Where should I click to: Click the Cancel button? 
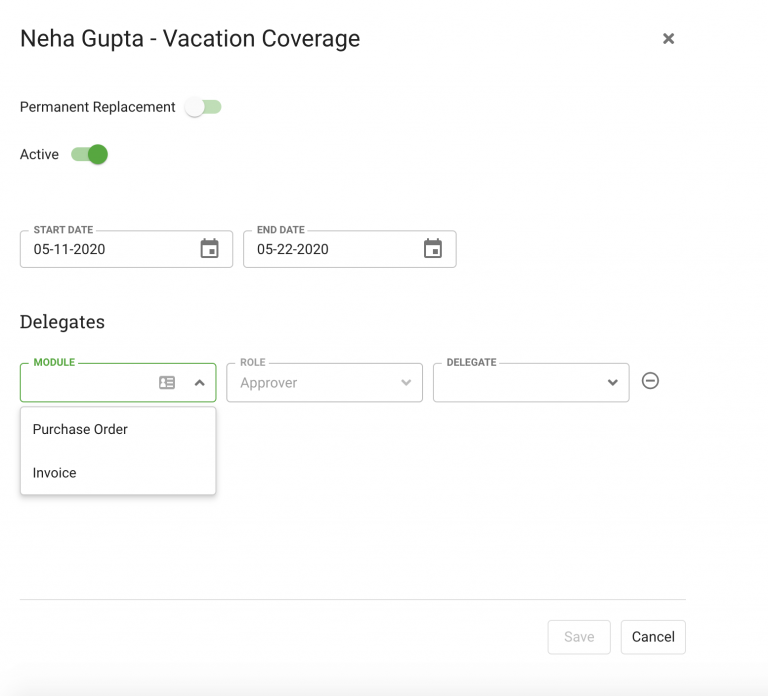653,637
